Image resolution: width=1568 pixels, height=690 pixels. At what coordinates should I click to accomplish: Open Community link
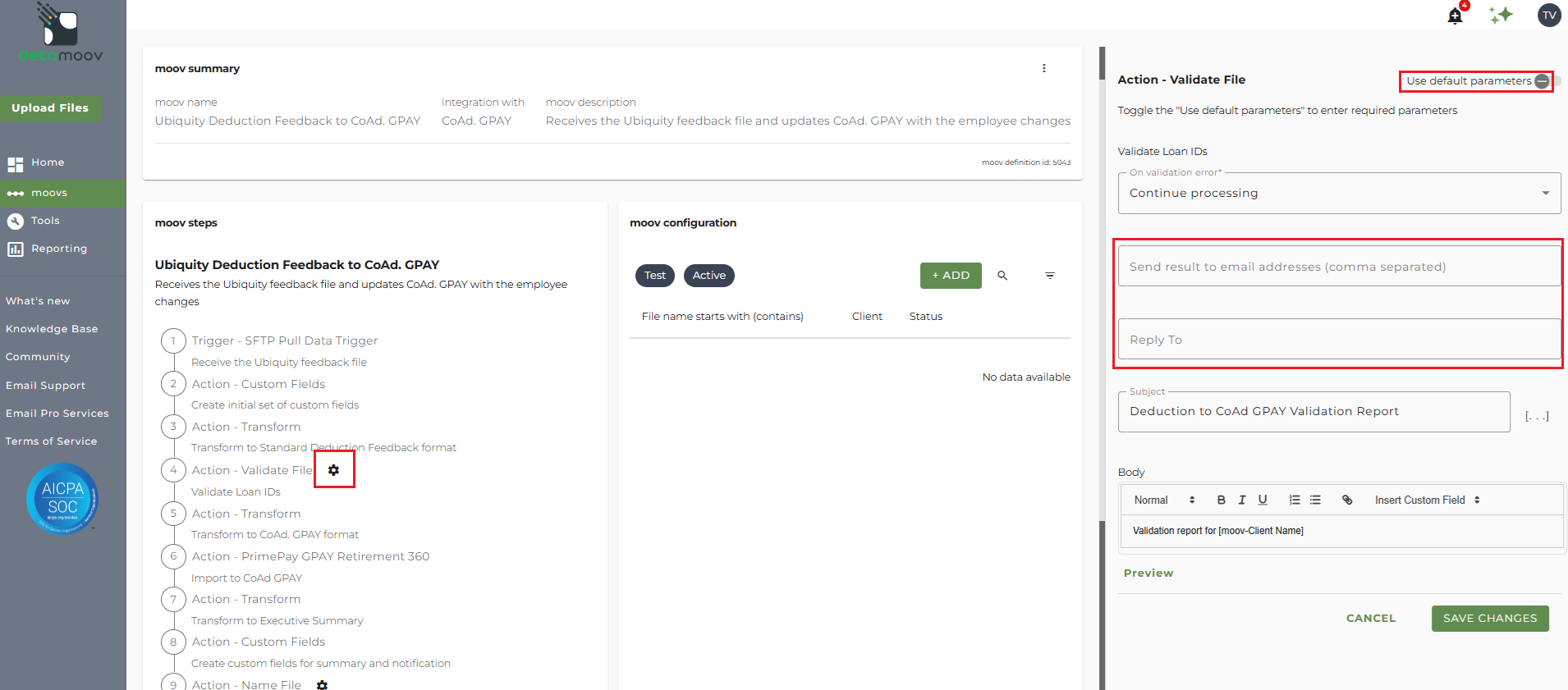click(38, 357)
